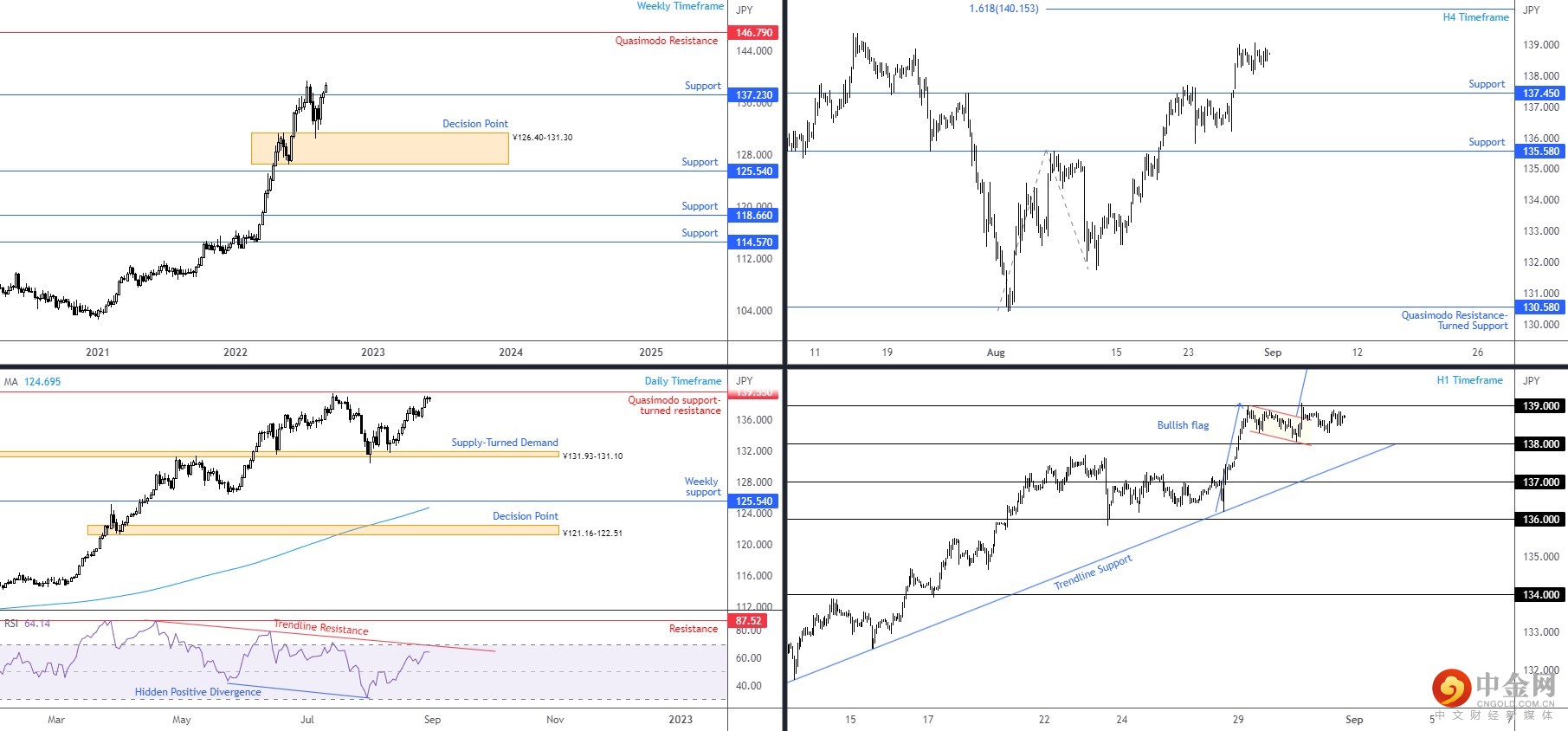Select the Trendline Resistance label on RSI
The height and width of the screenshot is (731, 1568).
tap(321, 628)
